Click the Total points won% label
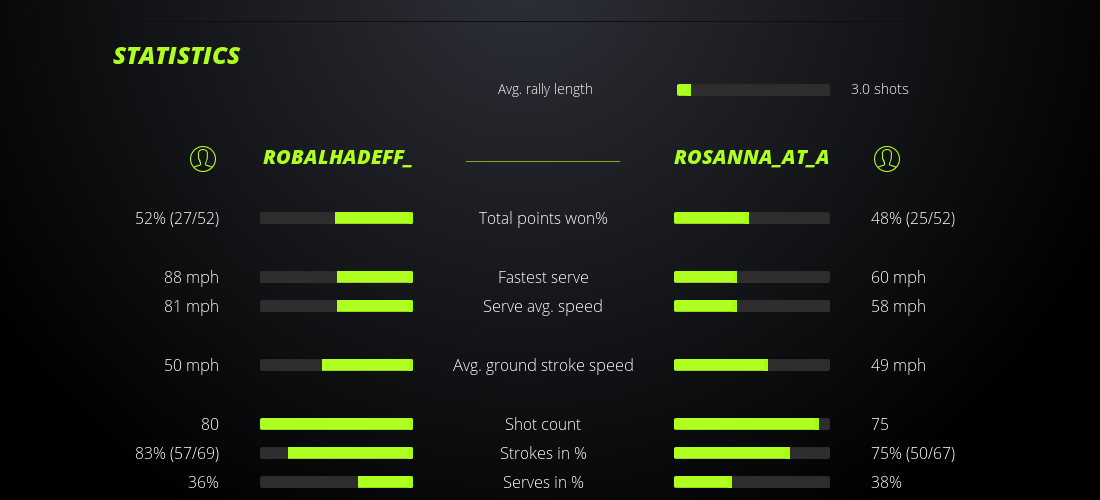Viewport: 1100px width, 500px height. 543,218
